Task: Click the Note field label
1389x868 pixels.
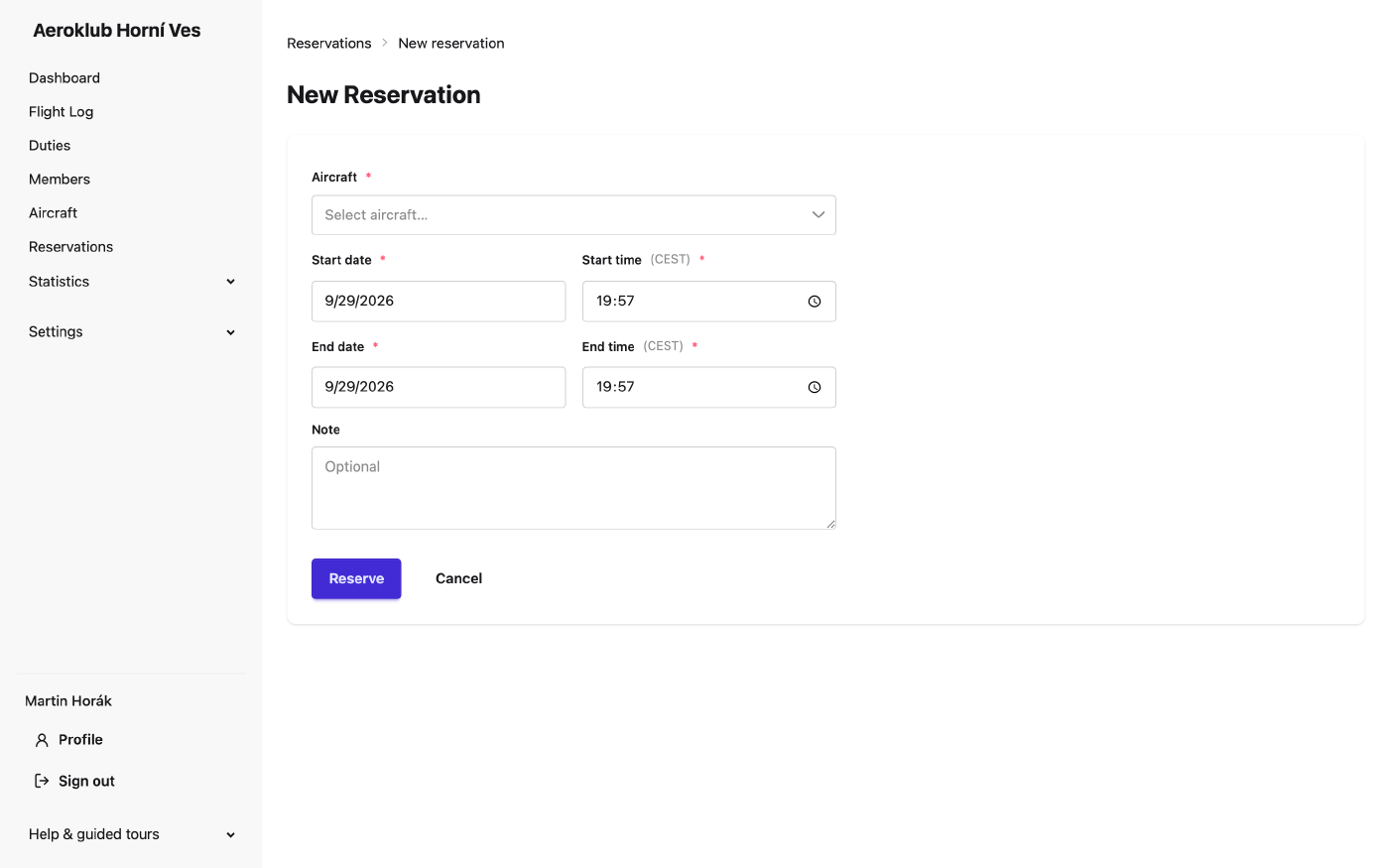Action: pyautogui.click(x=325, y=431)
